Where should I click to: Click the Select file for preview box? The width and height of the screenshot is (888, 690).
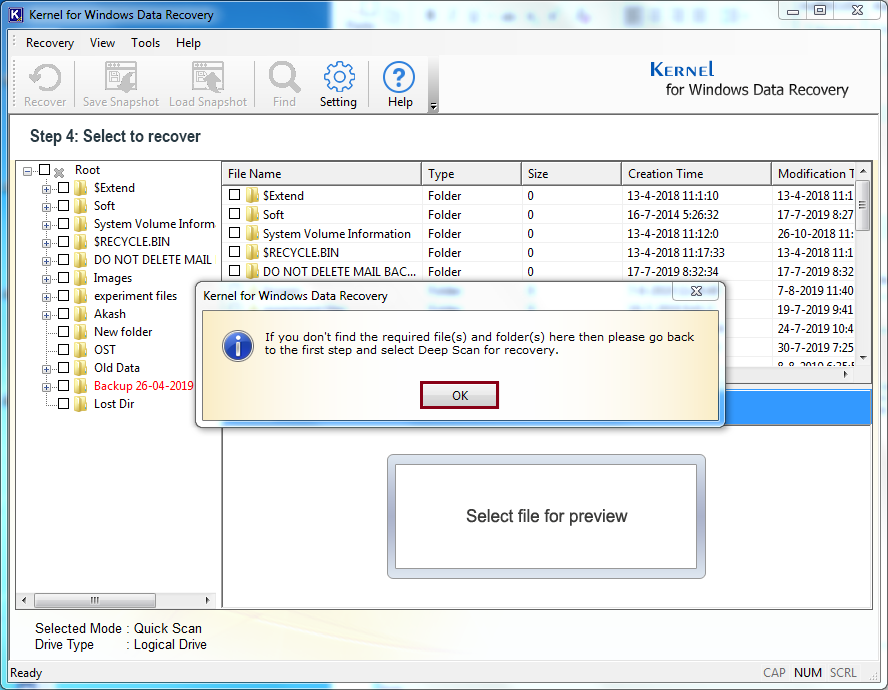[546, 516]
